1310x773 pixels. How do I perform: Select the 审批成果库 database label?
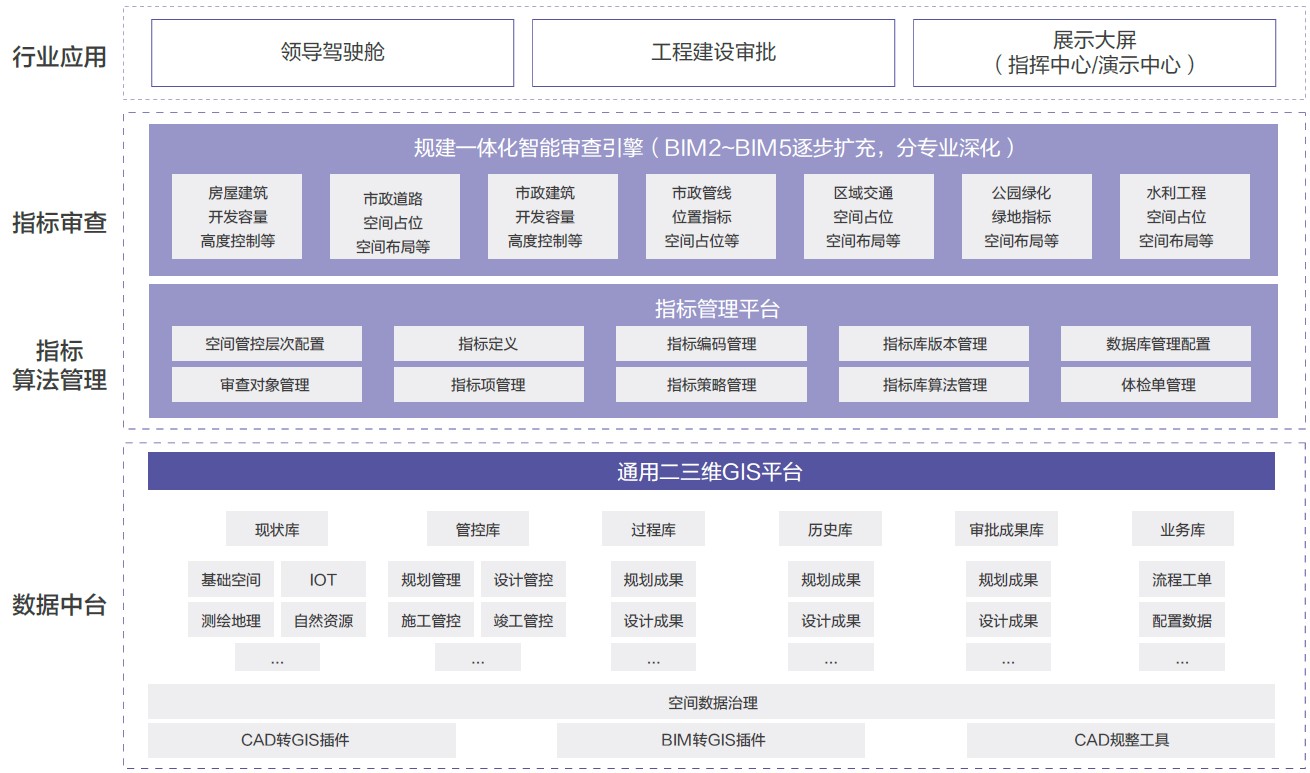1007,530
